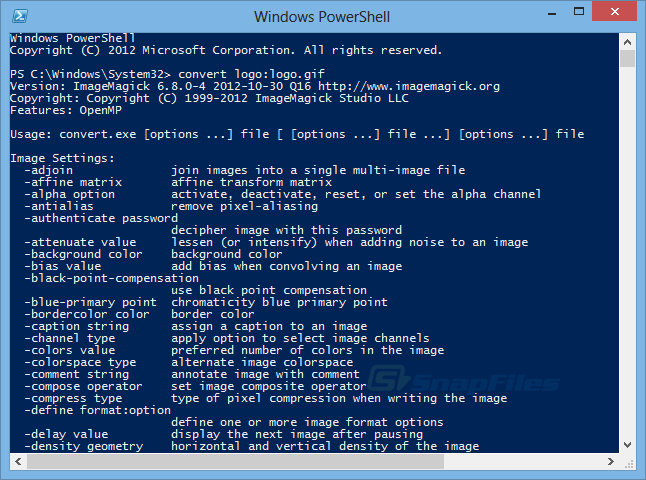Click the vertical scrollbar thumb

point(627,58)
